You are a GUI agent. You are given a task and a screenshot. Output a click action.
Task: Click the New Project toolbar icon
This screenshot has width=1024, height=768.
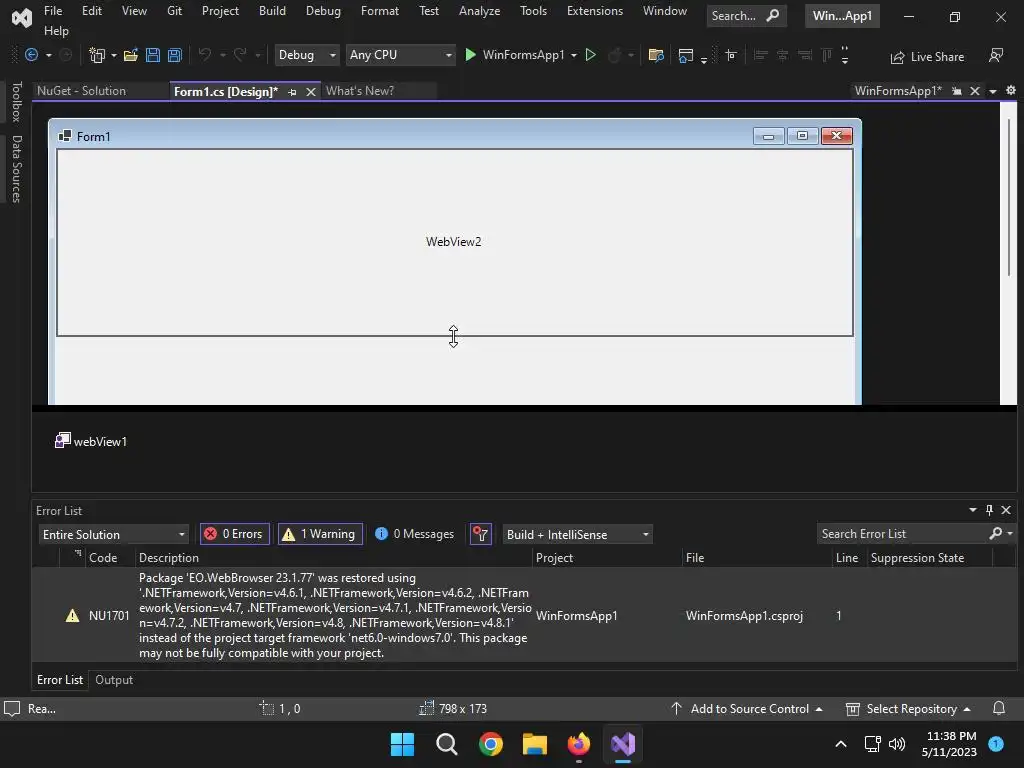tap(97, 56)
